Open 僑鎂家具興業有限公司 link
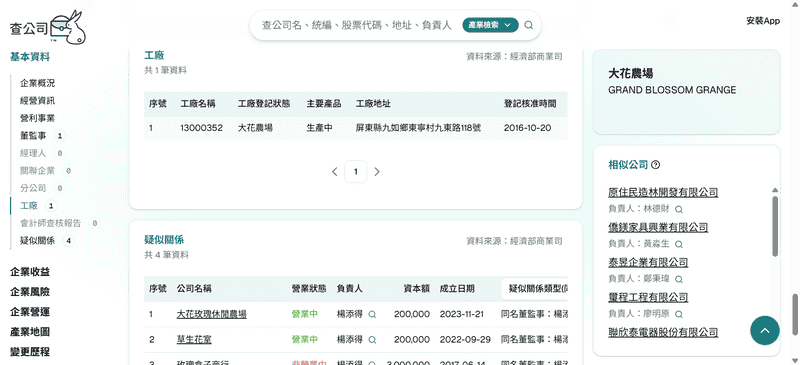This screenshot has width=800, height=365. [658, 227]
